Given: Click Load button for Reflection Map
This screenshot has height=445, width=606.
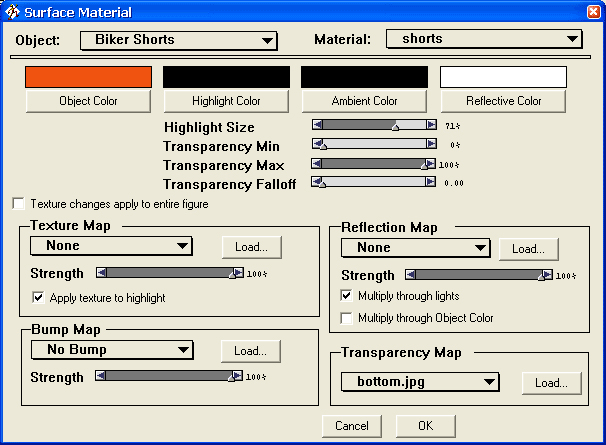Looking at the screenshot, I should click(x=528, y=248).
